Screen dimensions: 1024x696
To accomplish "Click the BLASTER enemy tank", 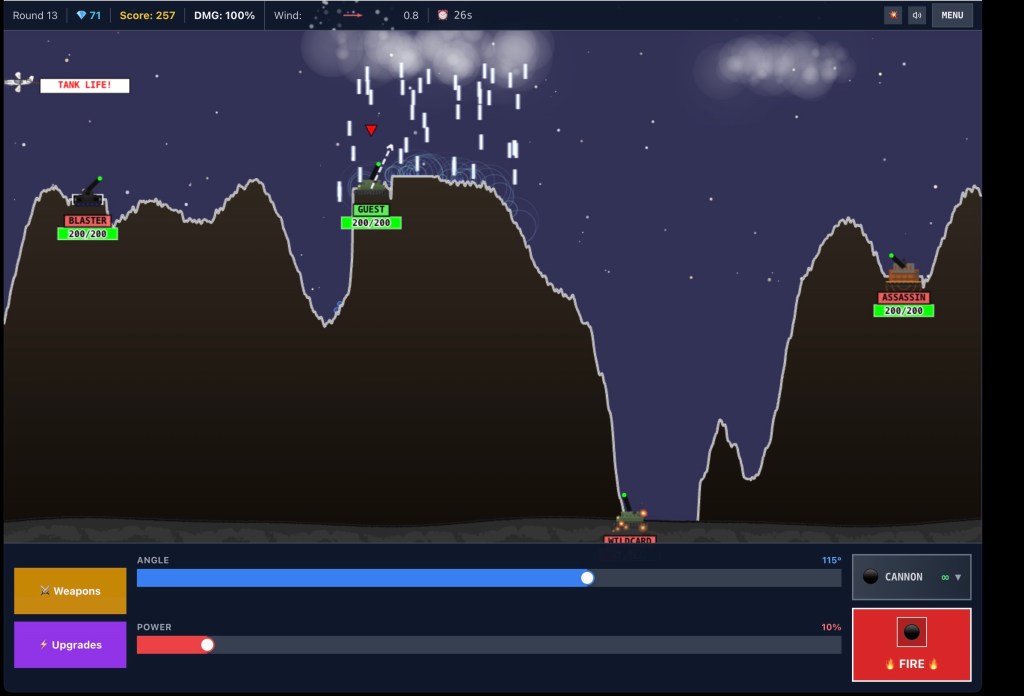I will point(88,195).
